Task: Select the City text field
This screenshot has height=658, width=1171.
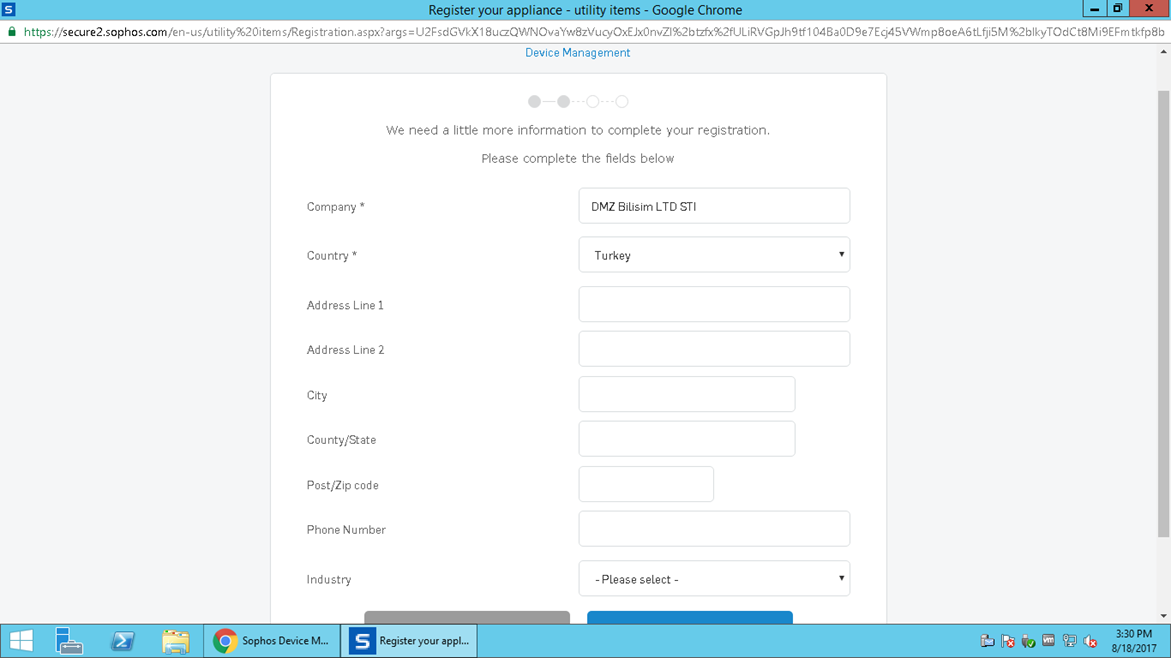Action: point(686,394)
